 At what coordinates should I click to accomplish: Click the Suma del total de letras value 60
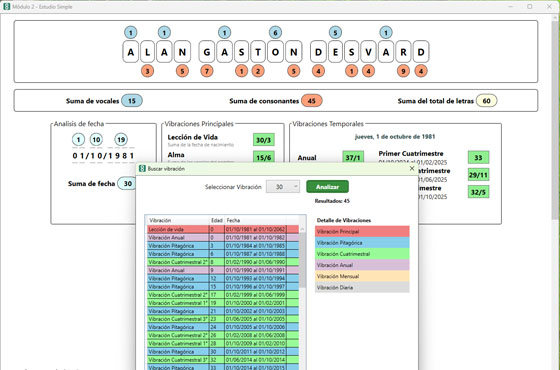pos(486,101)
